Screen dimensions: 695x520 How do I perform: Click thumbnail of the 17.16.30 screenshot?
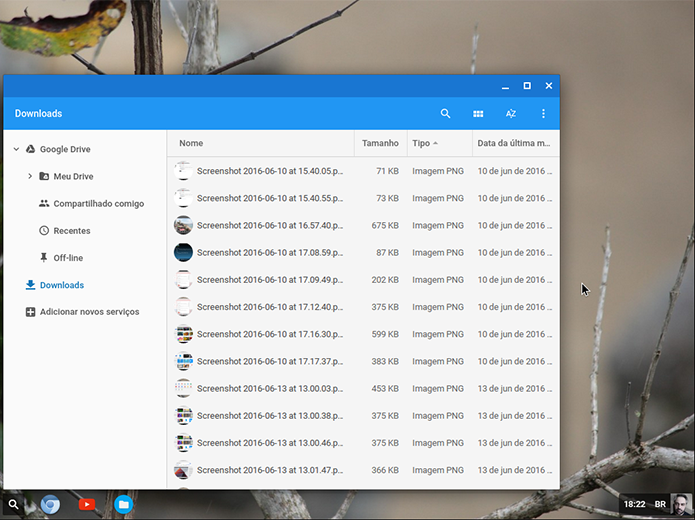pyautogui.click(x=183, y=334)
